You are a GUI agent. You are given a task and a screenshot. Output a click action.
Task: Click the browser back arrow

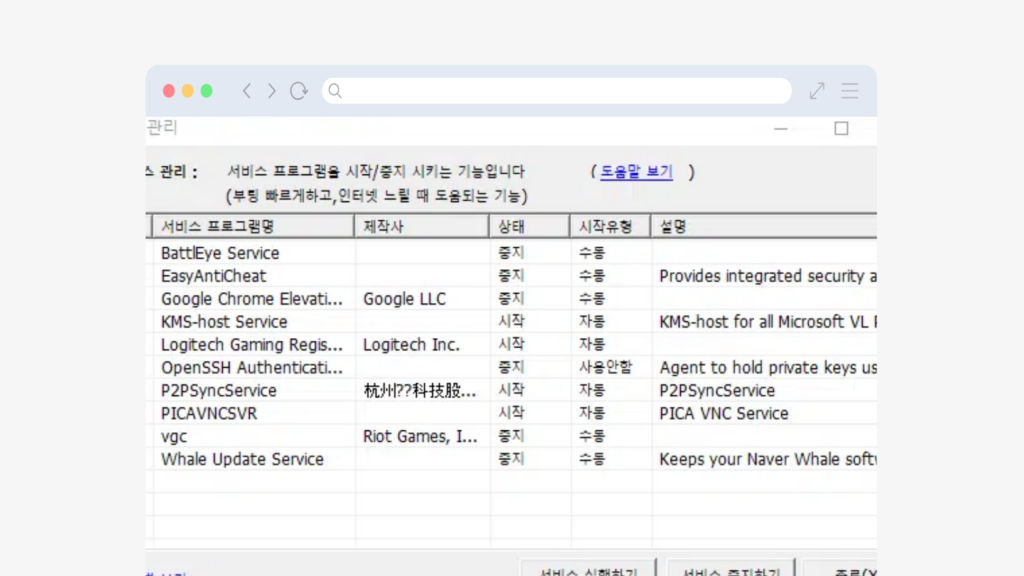pyautogui.click(x=247, y=91)
